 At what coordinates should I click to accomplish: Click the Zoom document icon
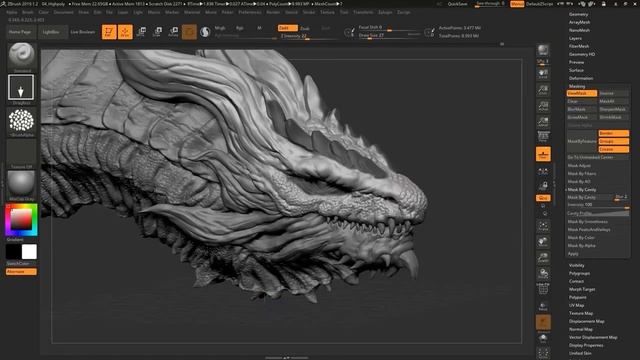tap(543, 90)
